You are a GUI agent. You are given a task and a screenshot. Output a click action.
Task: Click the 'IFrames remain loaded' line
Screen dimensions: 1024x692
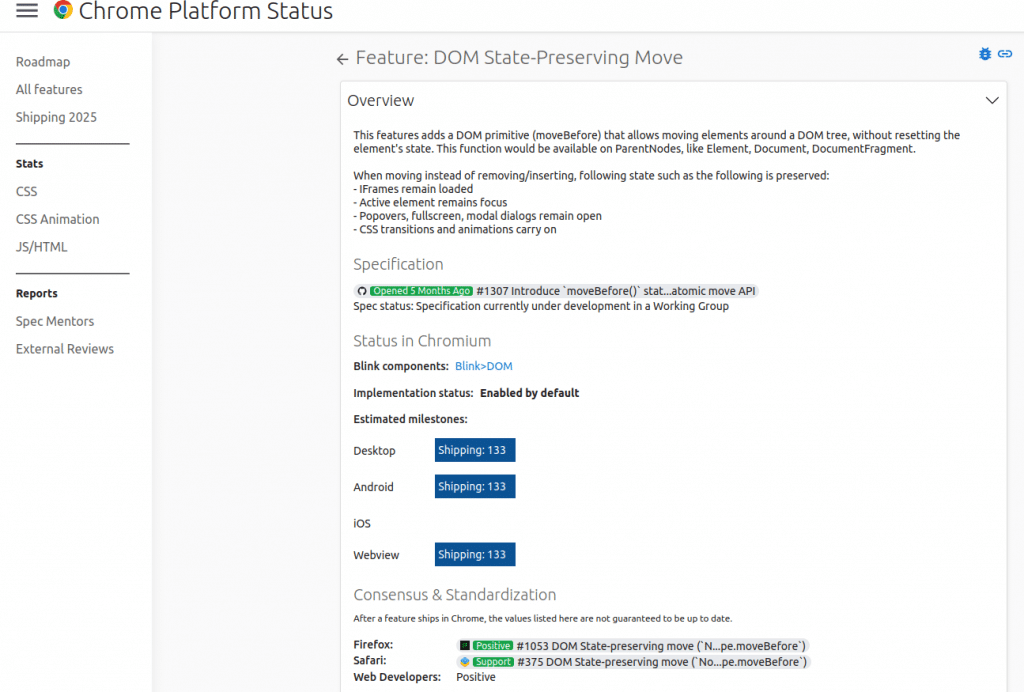point(413,189)
